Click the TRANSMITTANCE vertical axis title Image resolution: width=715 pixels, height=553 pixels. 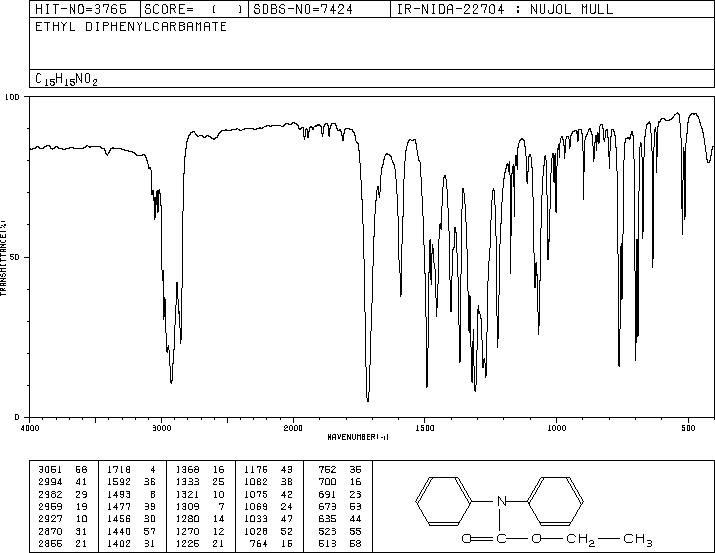click(x=3, y=257)
